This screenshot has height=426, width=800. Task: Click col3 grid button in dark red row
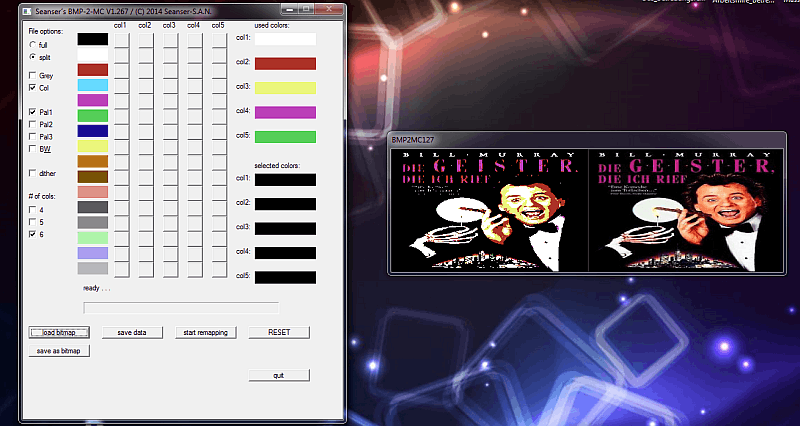pyautogui.click(x=170, y=71)
